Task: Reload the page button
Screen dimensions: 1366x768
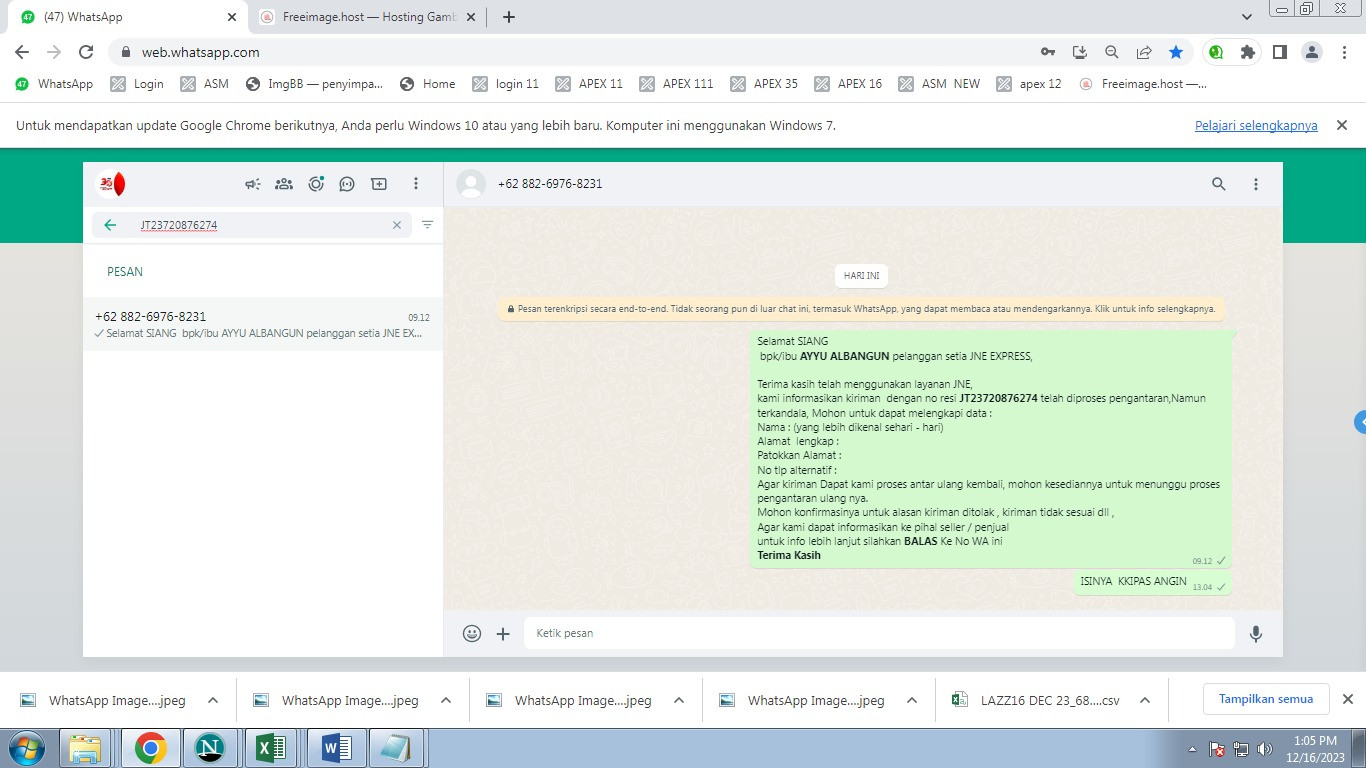Action: 86,52
